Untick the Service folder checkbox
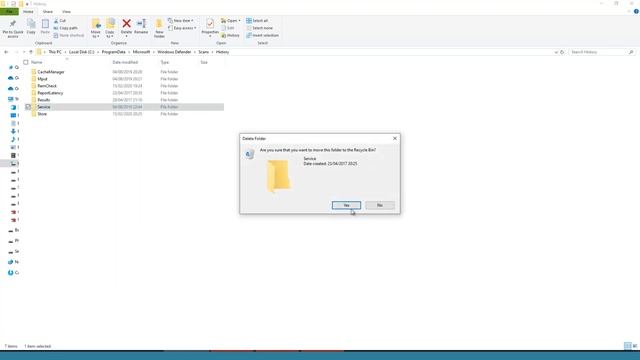Screen dimensions: 640x360 pos(28,107)
